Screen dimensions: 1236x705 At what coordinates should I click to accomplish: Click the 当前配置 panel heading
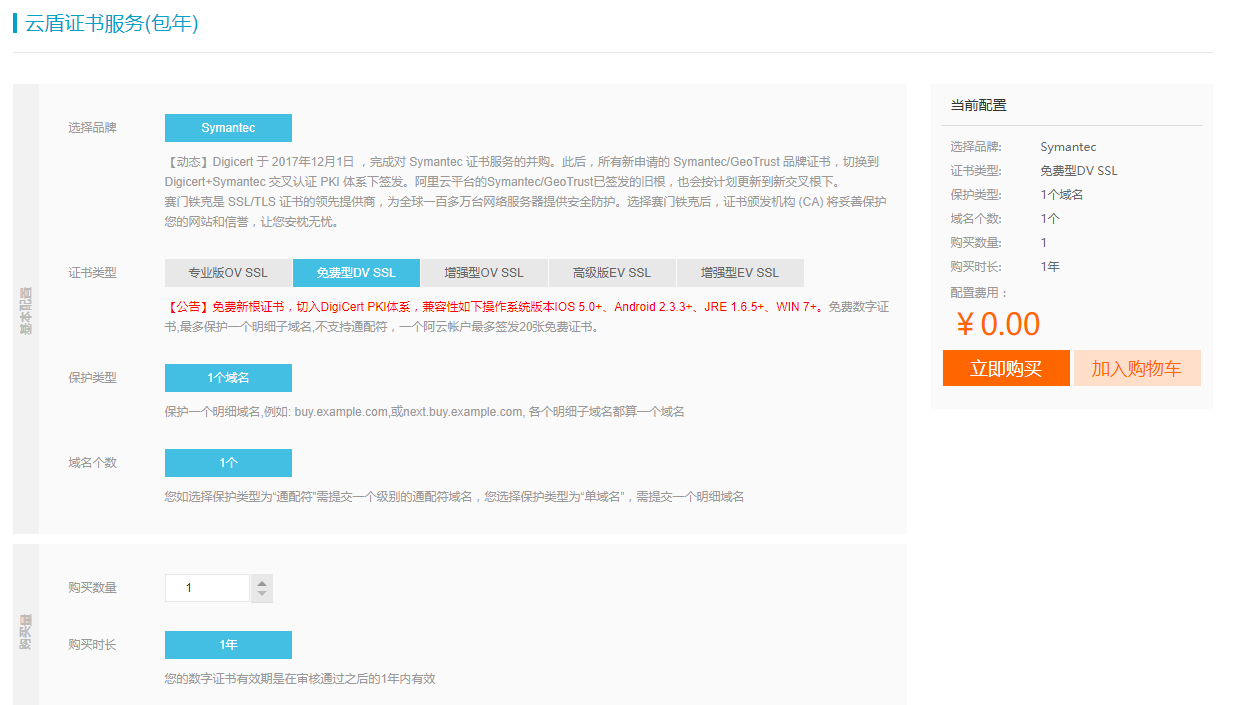[978, 105]
